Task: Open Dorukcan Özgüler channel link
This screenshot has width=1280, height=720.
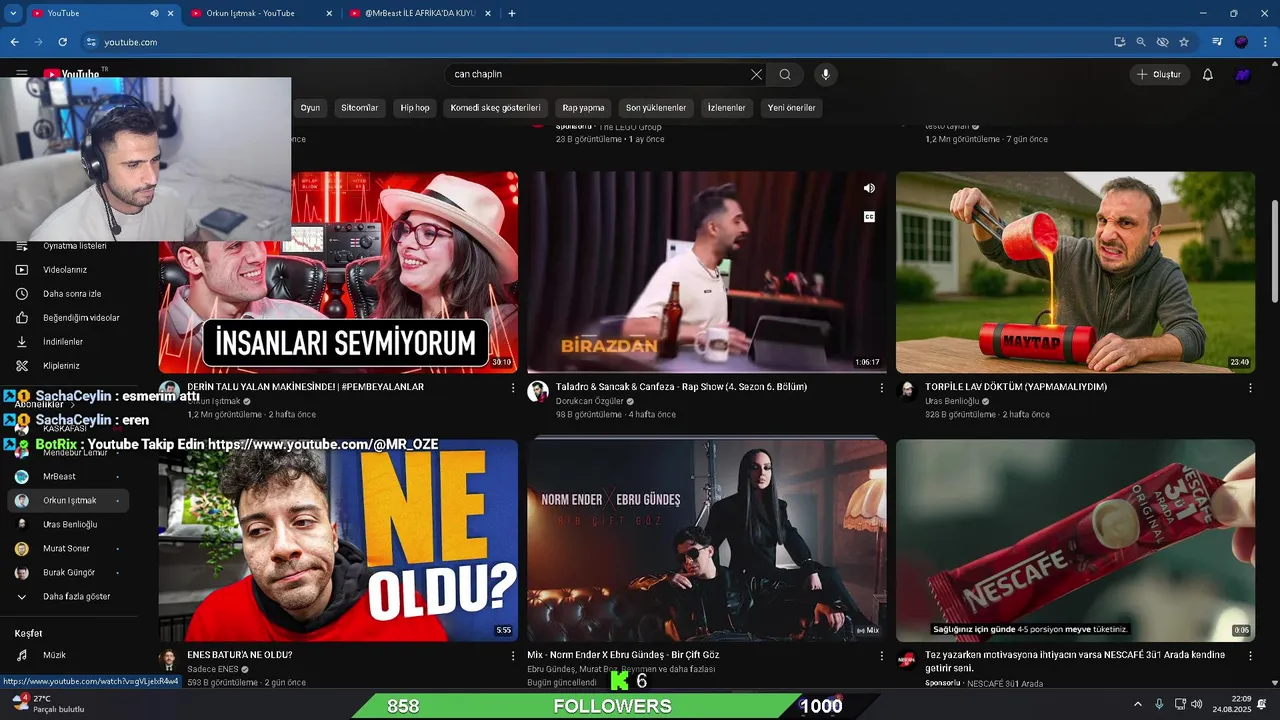Action: [x=589, y=401]
